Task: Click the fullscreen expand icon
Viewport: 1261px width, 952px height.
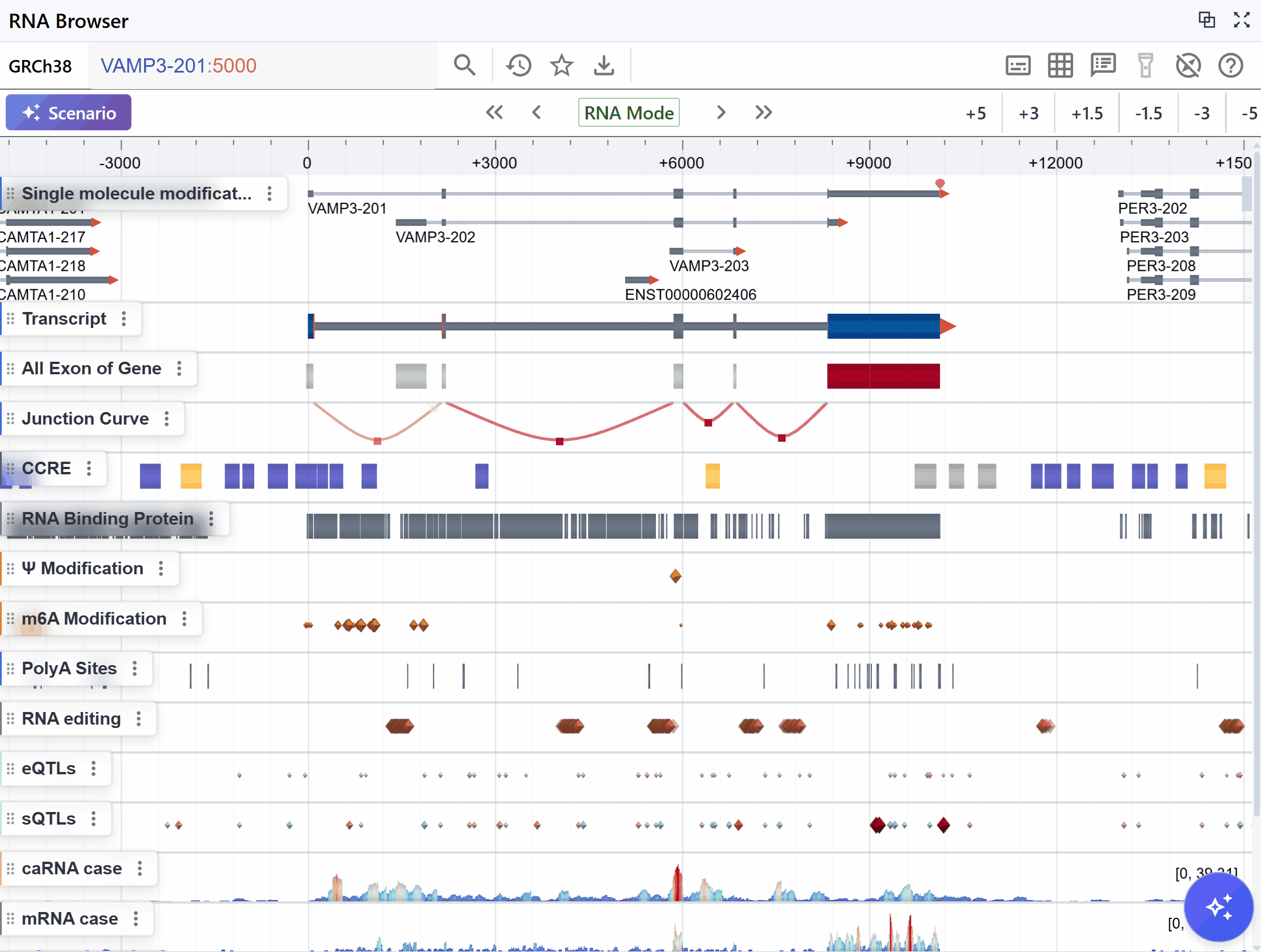Action: tap(1241, 20)
